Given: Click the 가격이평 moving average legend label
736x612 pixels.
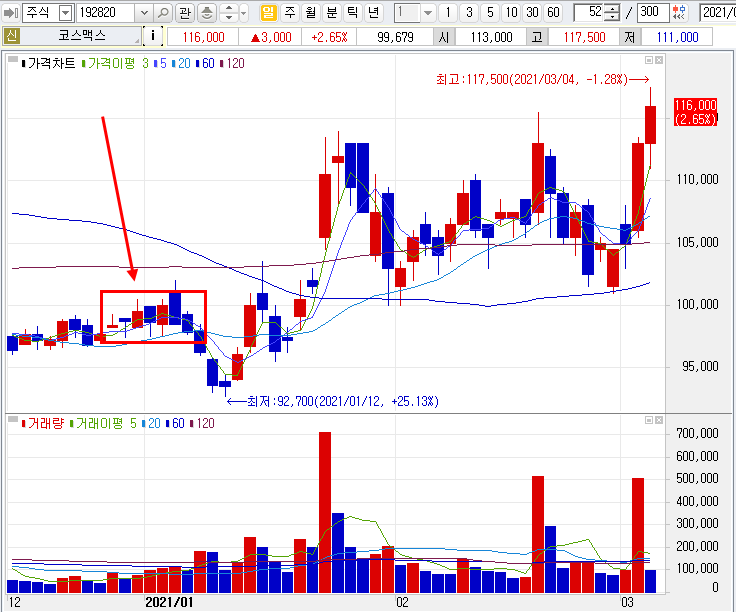Looking at the screenshot, I should coord(108,63).
